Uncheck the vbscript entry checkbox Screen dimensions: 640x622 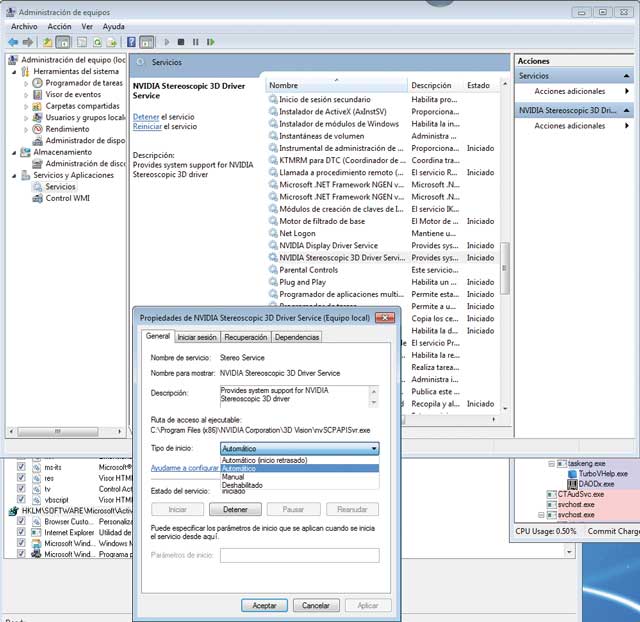click(21, 500)
